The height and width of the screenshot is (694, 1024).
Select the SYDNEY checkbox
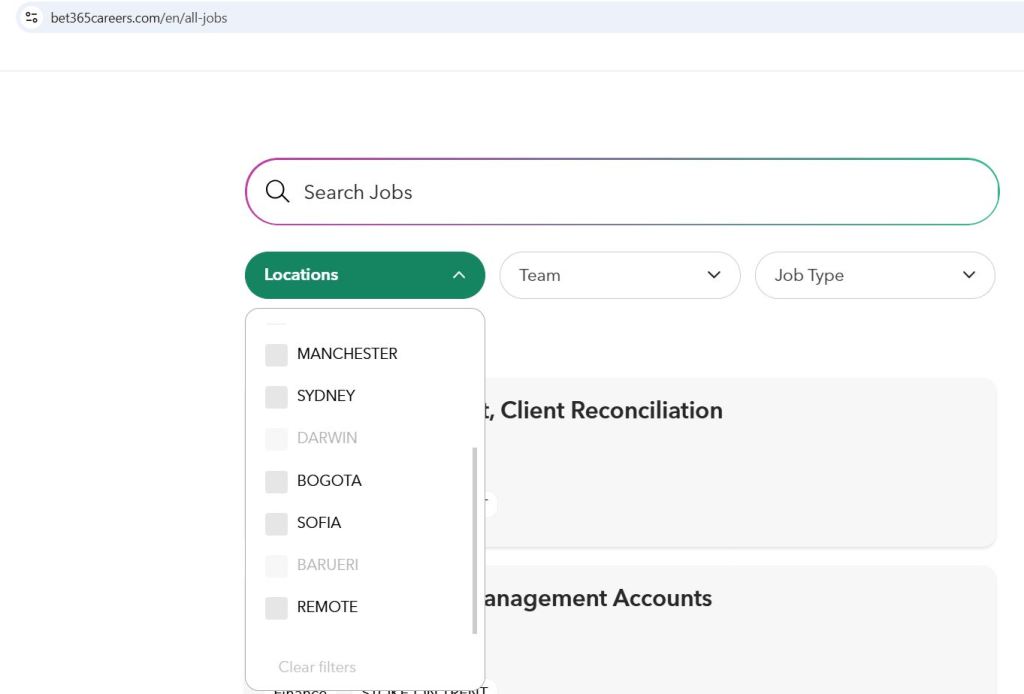click(x=276, y=396)
